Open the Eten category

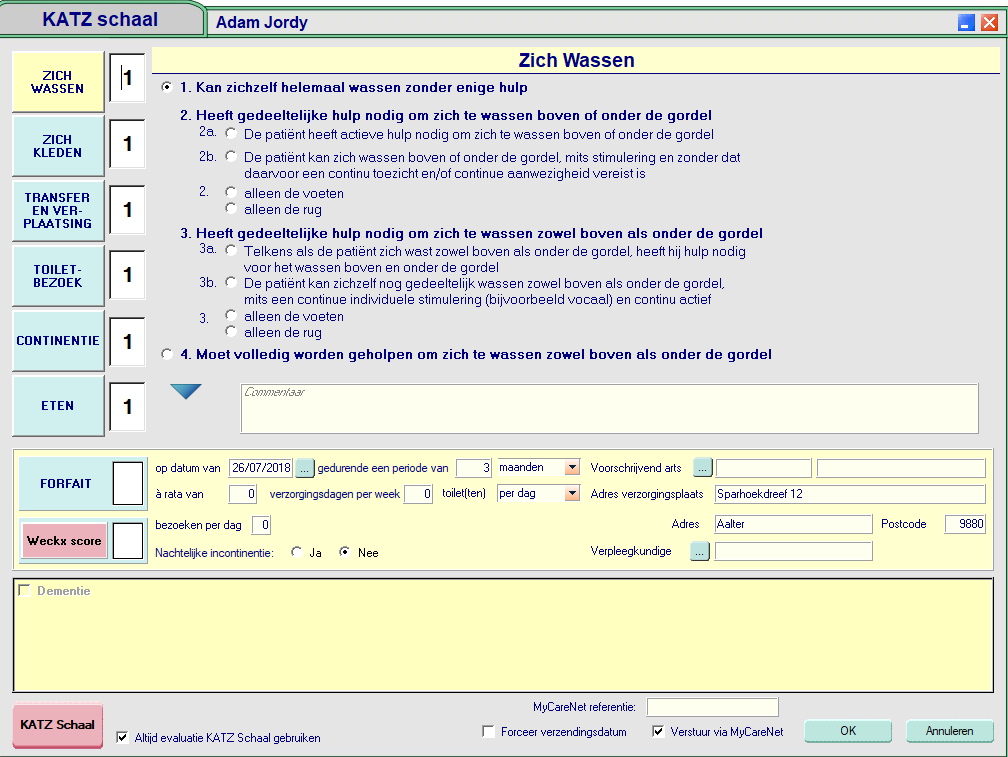[58, 406]
